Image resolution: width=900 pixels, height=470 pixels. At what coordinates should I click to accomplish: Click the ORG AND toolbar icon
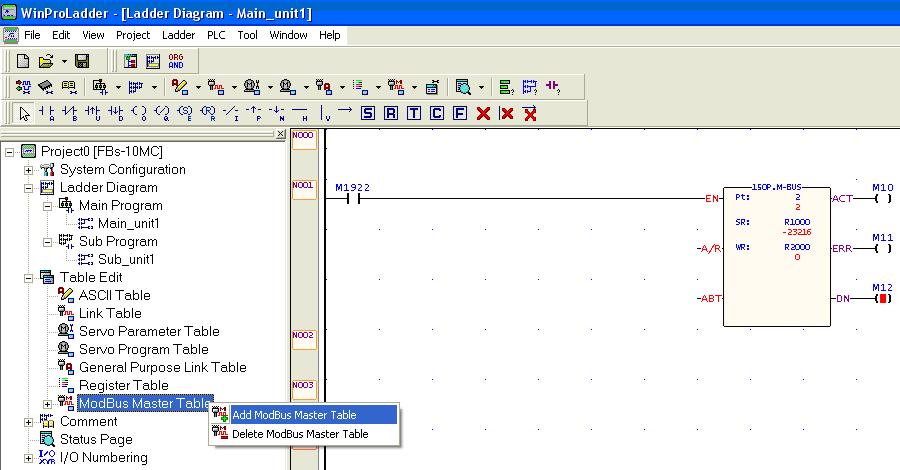[176, 61]
